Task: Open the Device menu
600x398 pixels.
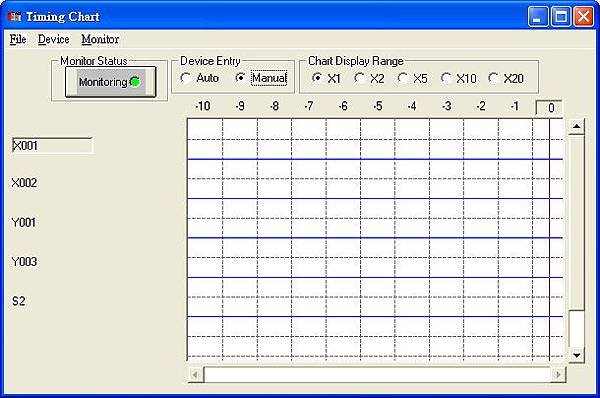Action: [54, 39]
